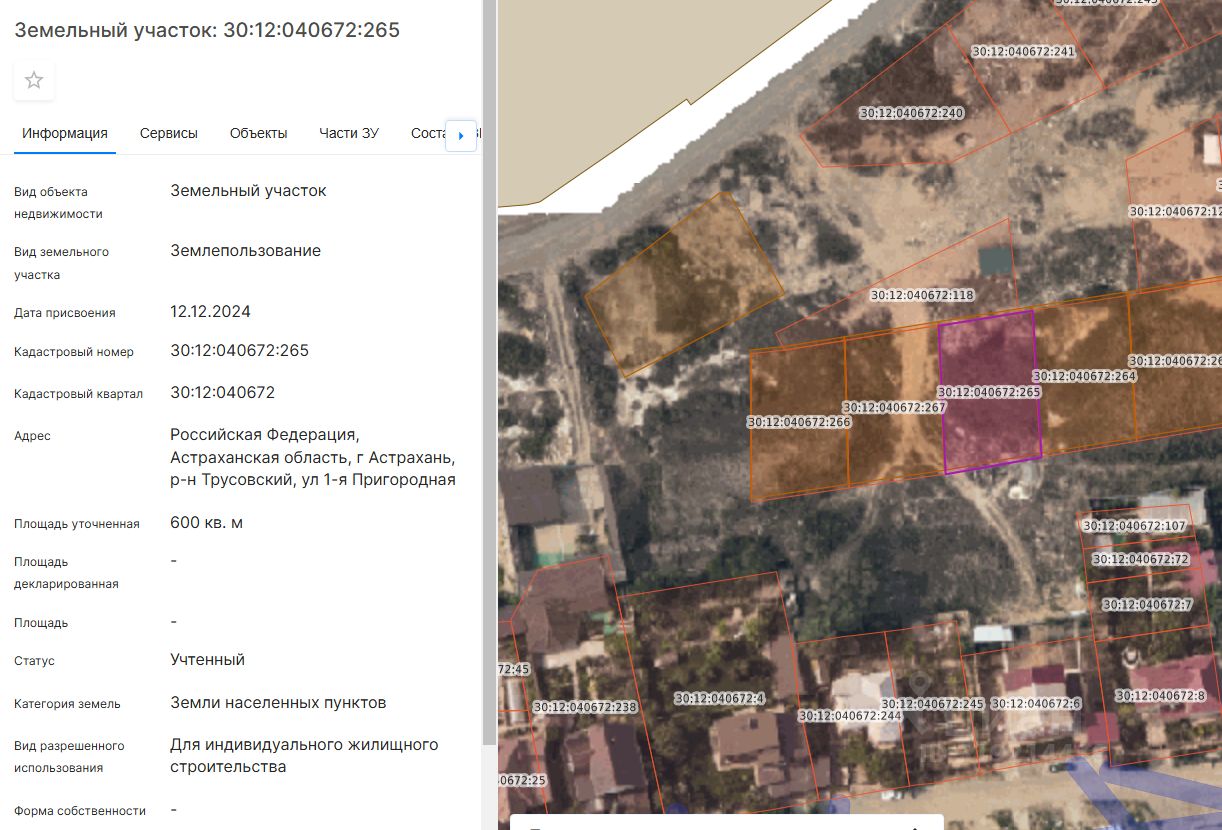This screenshot has width=1222, height=830.
Task: Select map parcel label 30:12:040672:72
Action: tap(1141, 559)
